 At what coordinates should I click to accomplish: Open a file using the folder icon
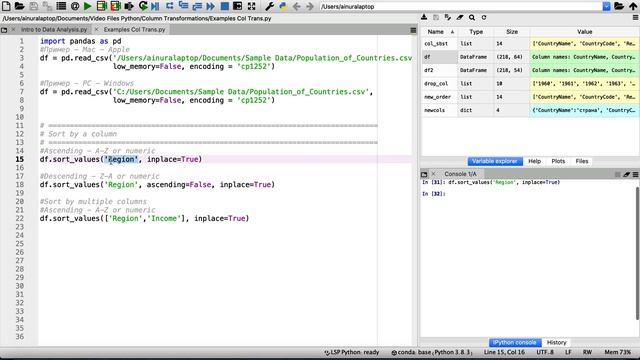(19, 6)
